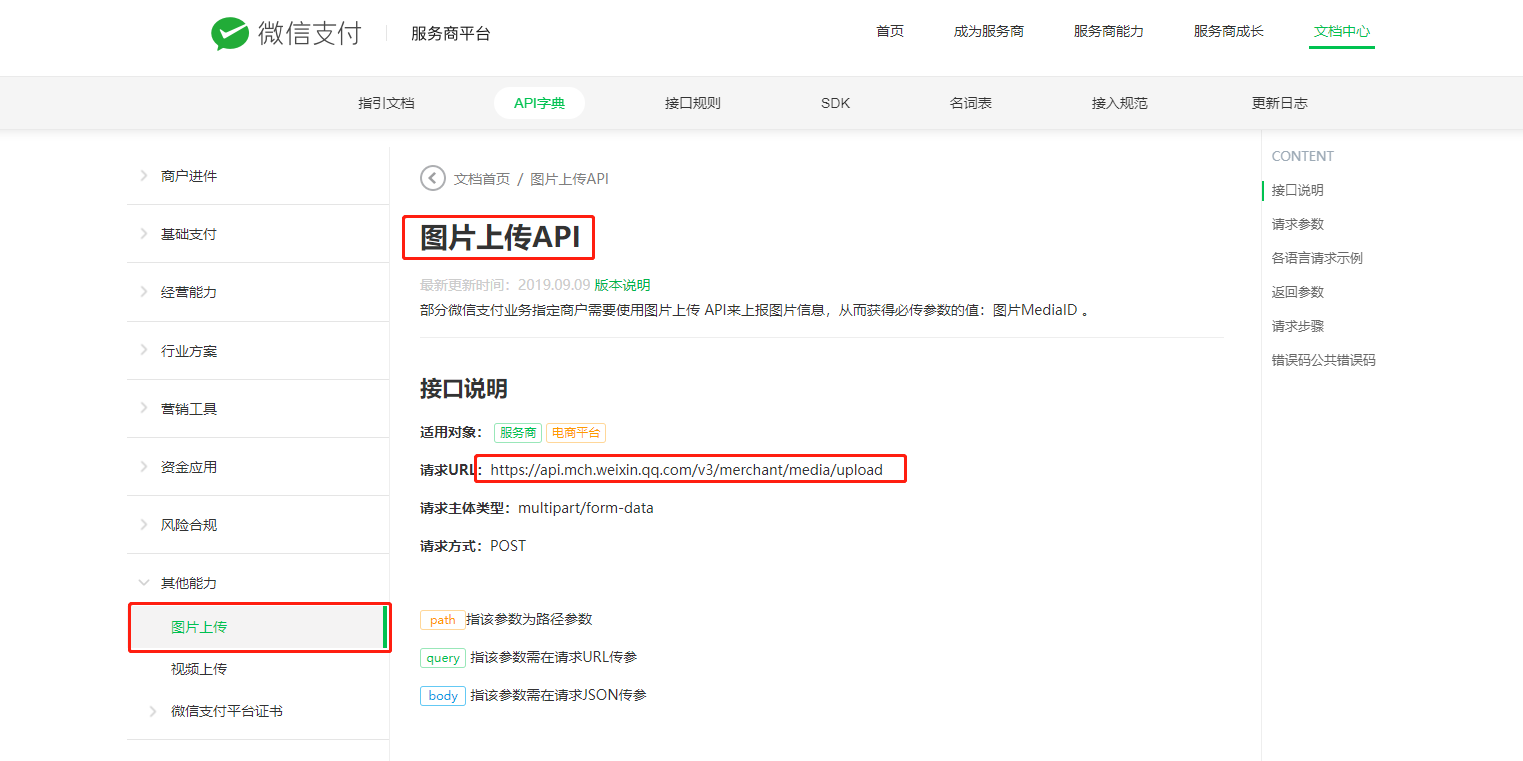Screen dimensions: 1523x761
Task: Click the WeChat Pay green logo icon
Action: [230, 33]
